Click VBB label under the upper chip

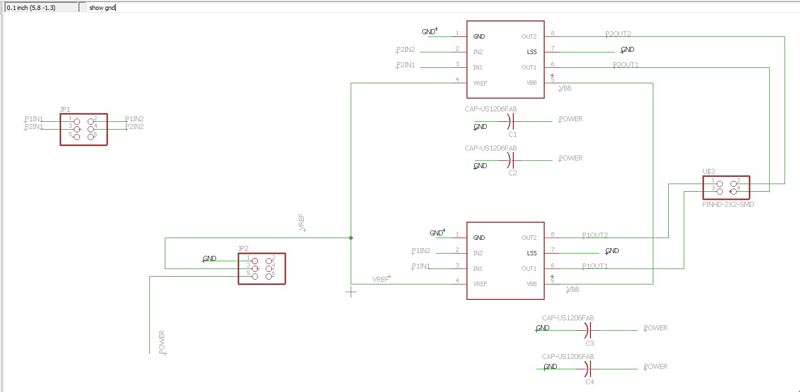pyautogui.click(x=565, y=88)
